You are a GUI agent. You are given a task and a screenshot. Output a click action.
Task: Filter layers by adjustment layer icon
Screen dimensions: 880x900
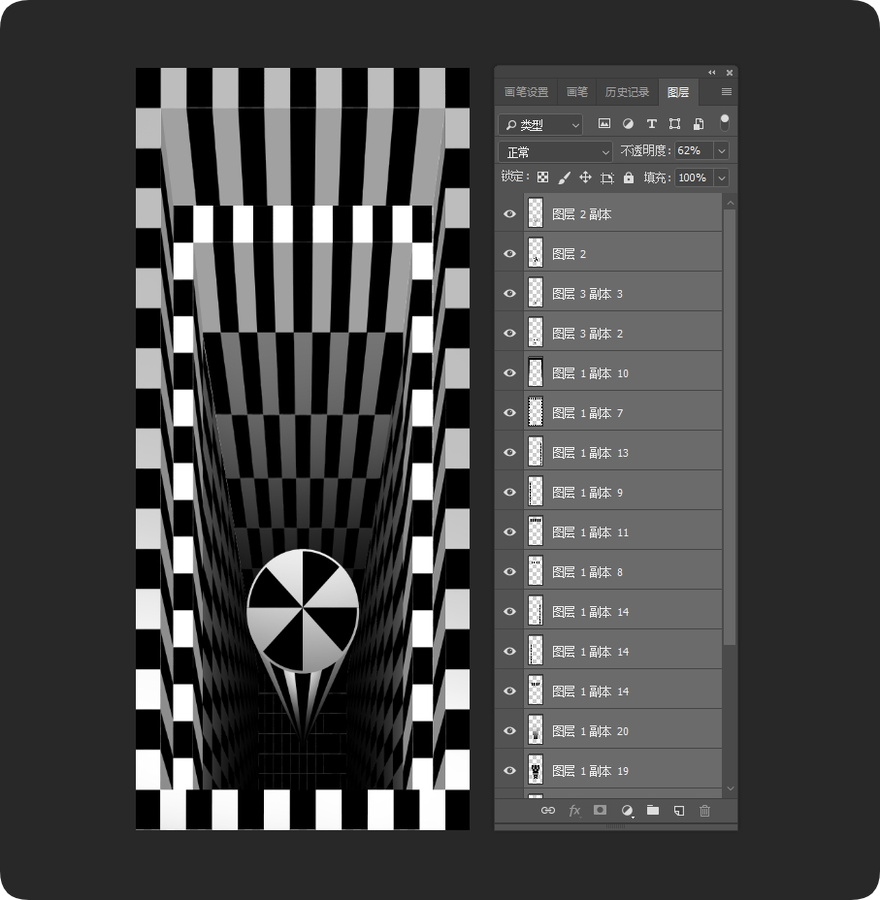click(628, 123)
